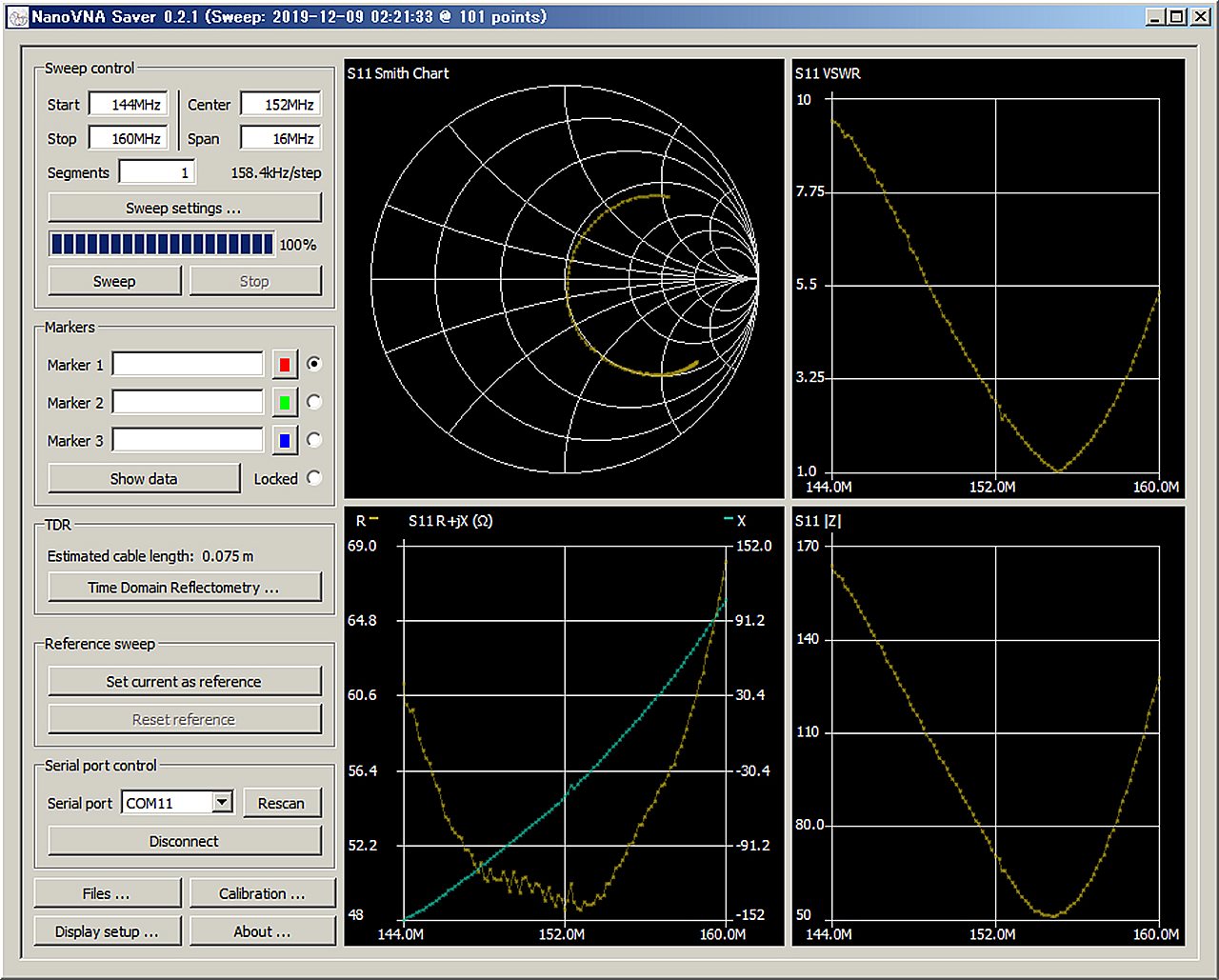Click the S11 |Z| chart
Viewport: 1219px width, 980px height.
(x=989, y=726)
